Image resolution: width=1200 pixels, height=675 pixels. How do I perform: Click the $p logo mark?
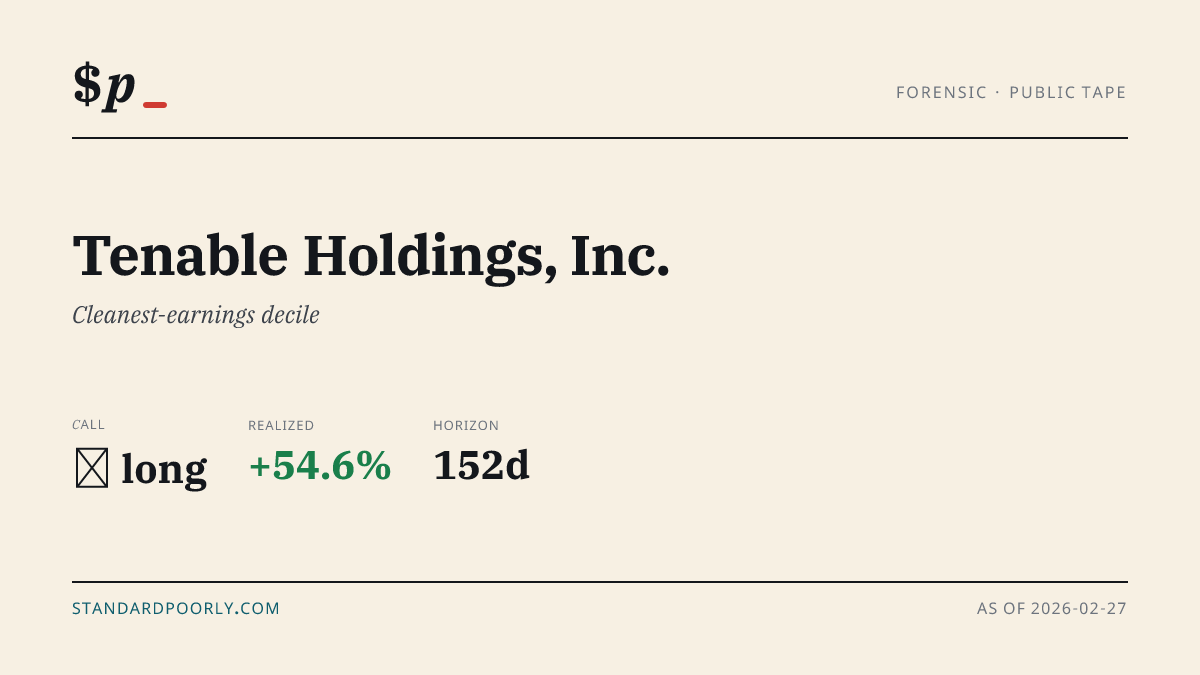point(104,86)
